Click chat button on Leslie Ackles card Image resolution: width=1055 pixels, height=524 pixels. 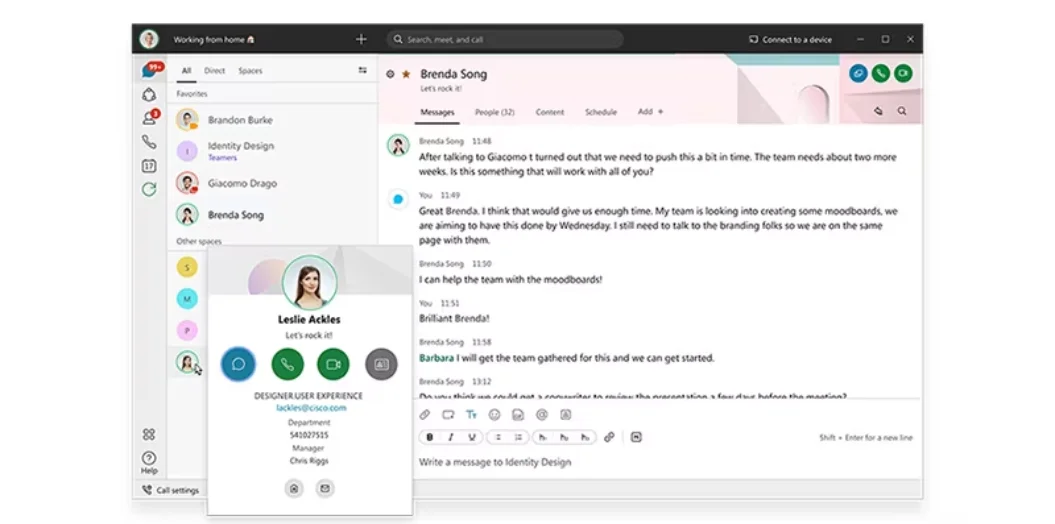pyautogui.click(x=238, y=364)
